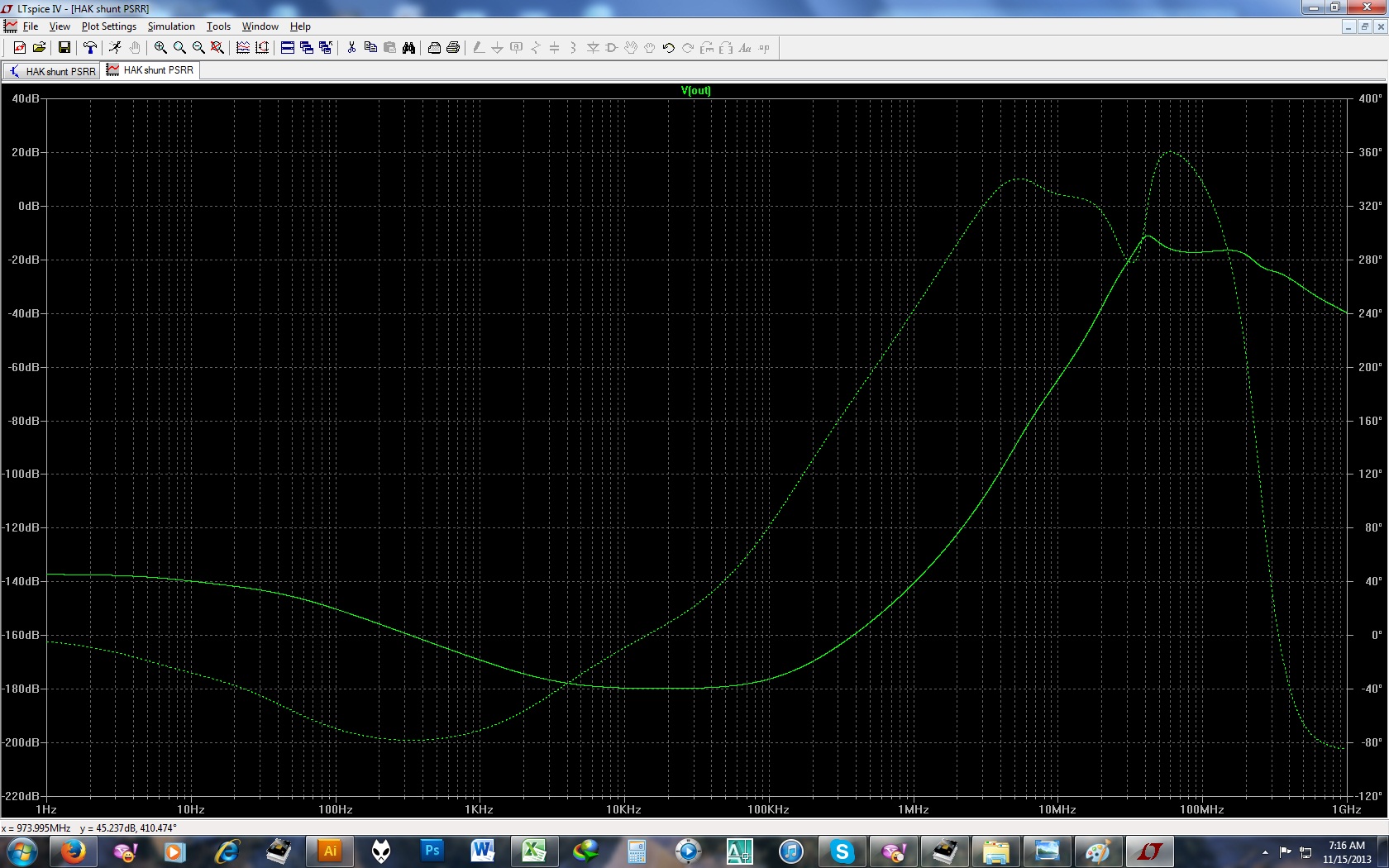The width and height of the screenshot is (1389, 868).
Task: Open the Window menu
Action: [260, 26]
